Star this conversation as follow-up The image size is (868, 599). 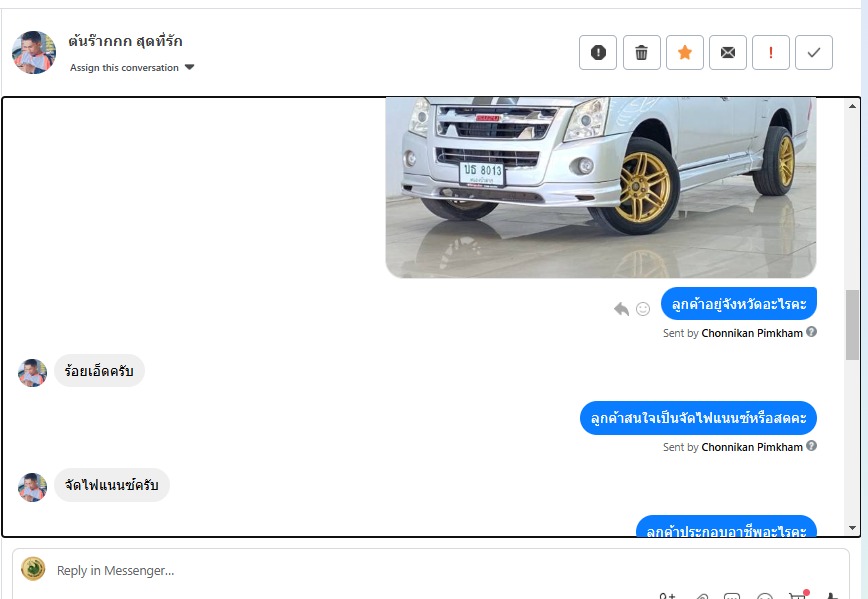coord(685,53)
